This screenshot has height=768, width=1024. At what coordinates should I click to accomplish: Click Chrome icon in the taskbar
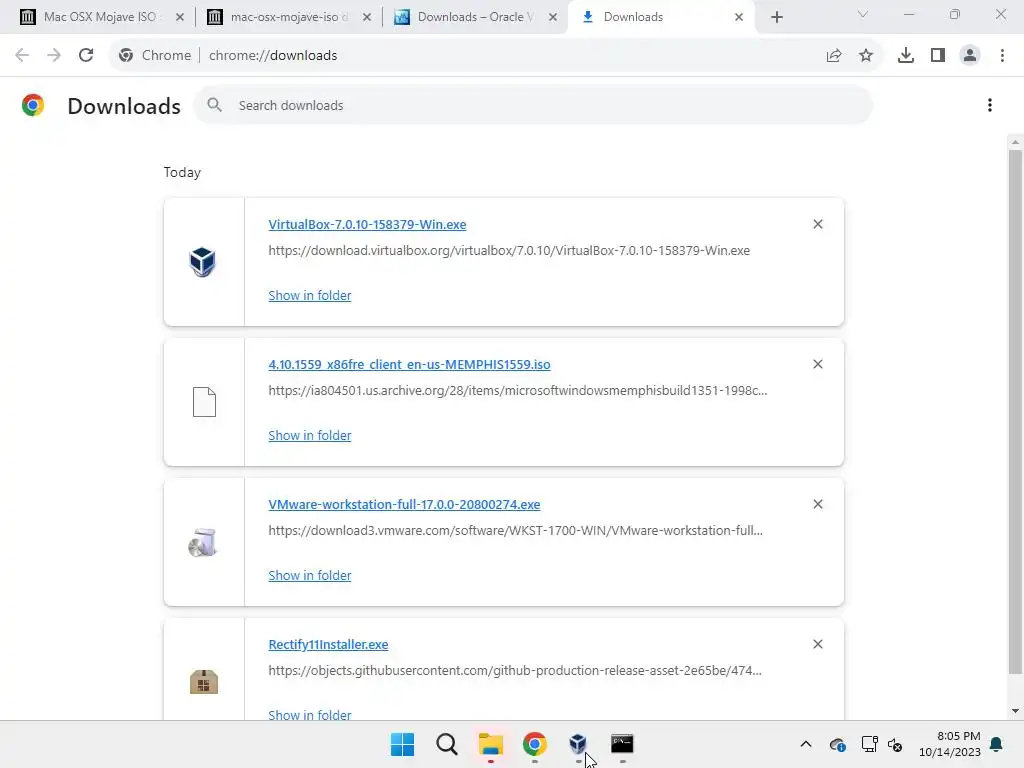tap(534, 744)
